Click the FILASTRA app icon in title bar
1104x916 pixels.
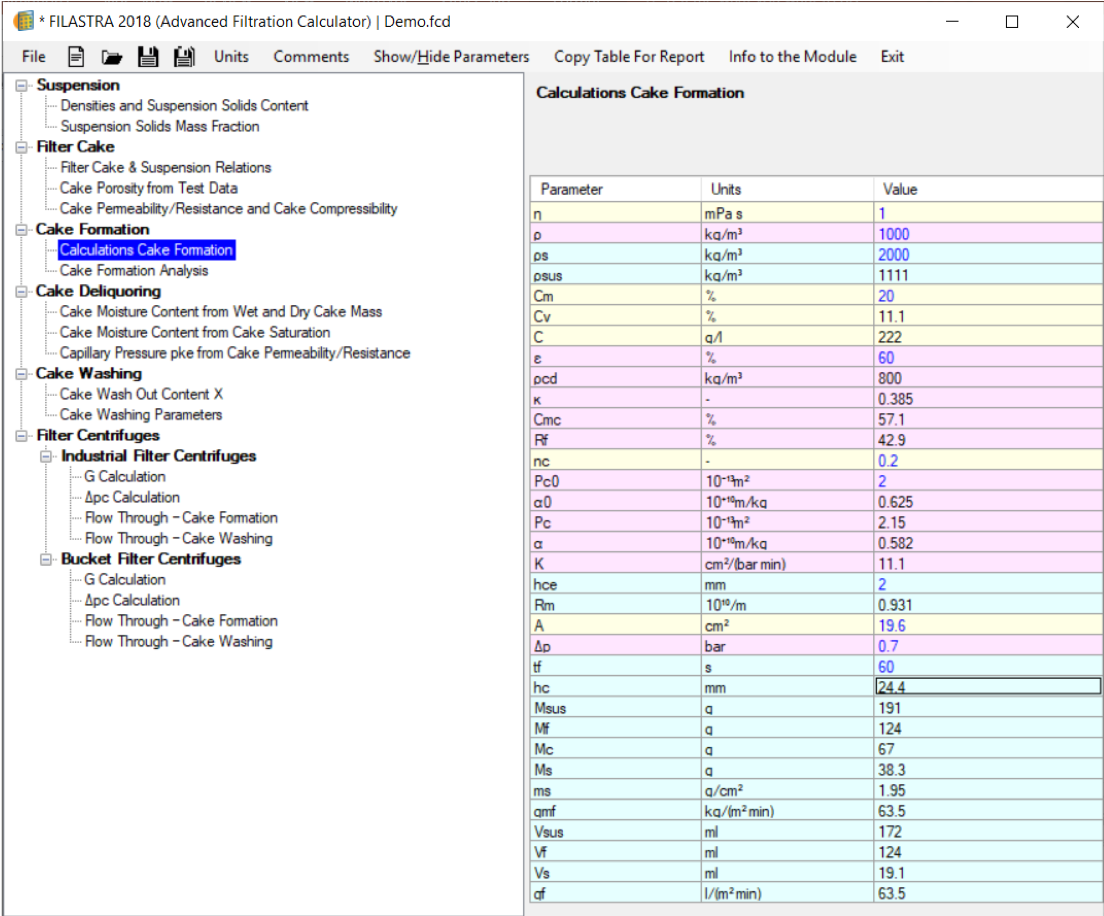pyautogui.click(x=23, y=21)
